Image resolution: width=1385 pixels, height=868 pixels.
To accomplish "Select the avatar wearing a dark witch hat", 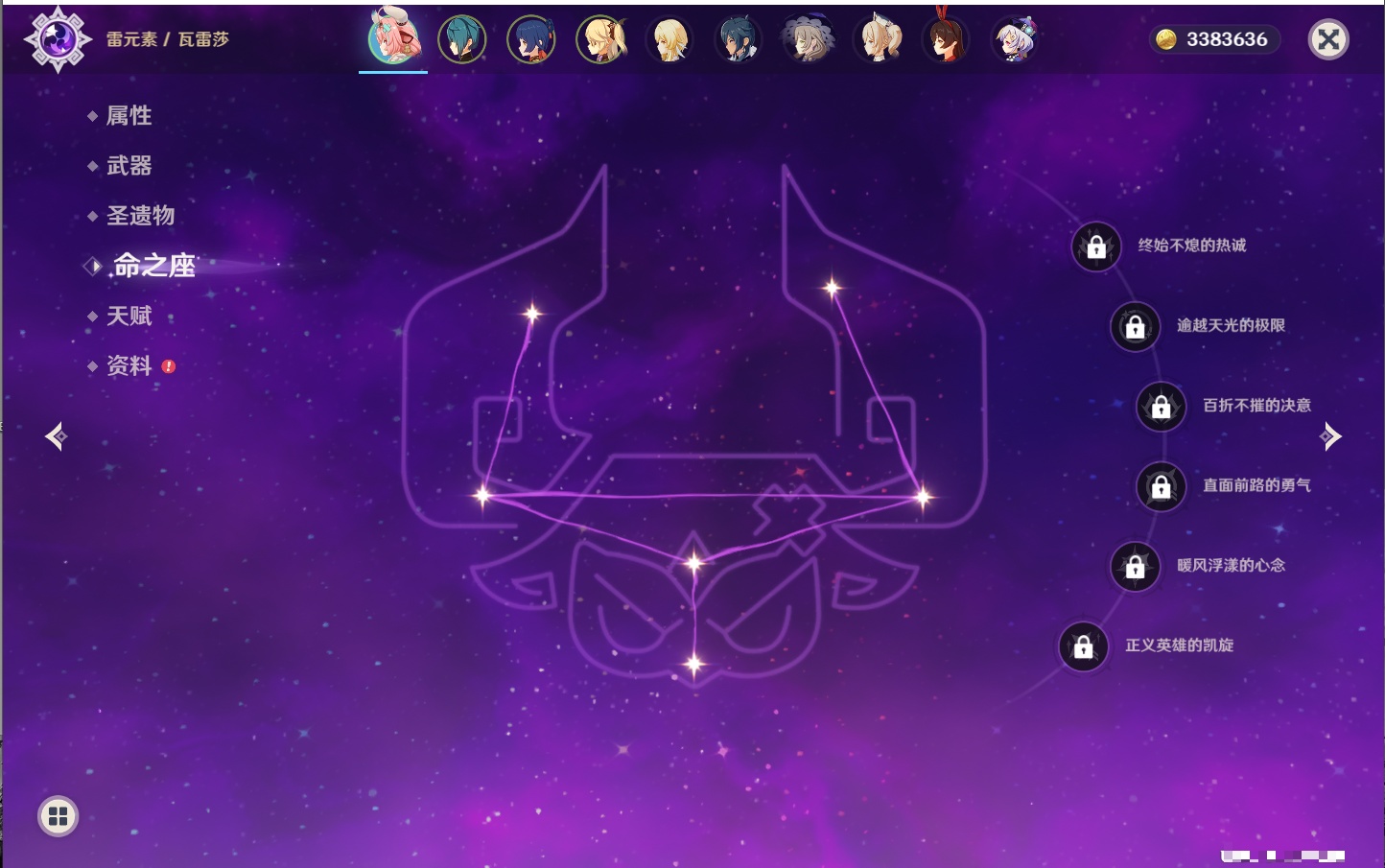I will click(808, 39).
